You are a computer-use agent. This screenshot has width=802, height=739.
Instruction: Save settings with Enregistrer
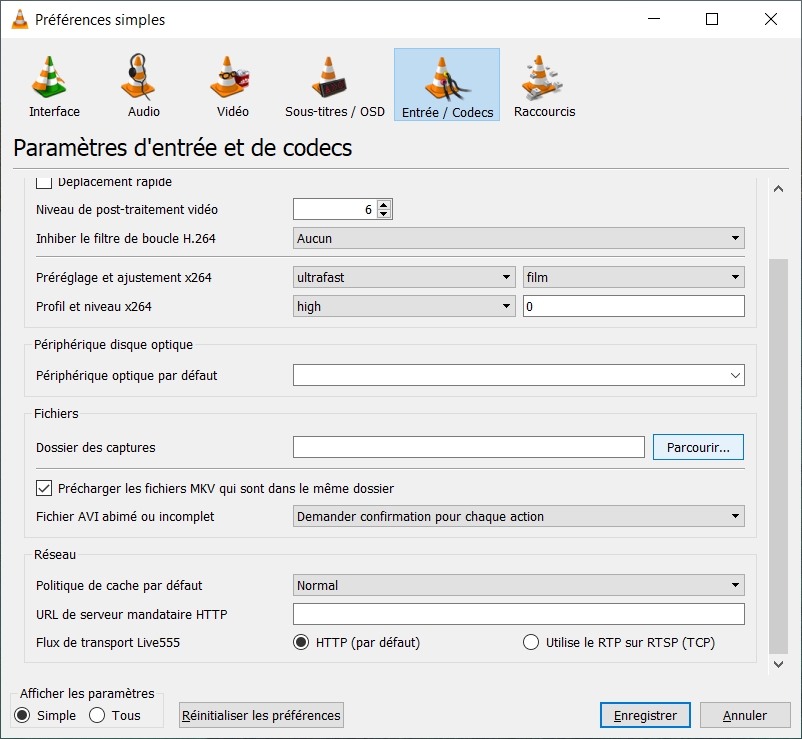[x=644, y=715]
